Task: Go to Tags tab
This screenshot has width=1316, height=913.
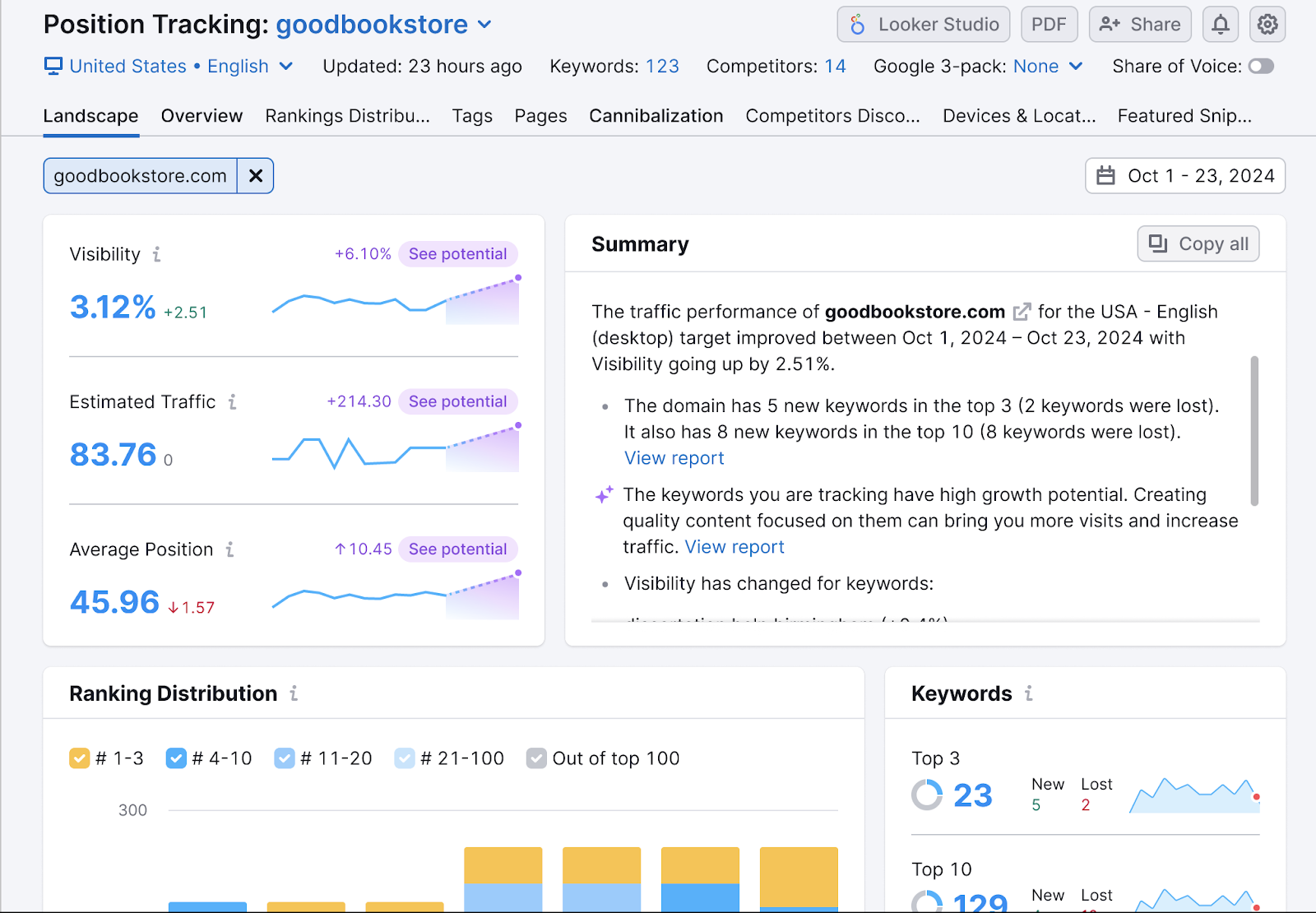Action: click(472, 116)
